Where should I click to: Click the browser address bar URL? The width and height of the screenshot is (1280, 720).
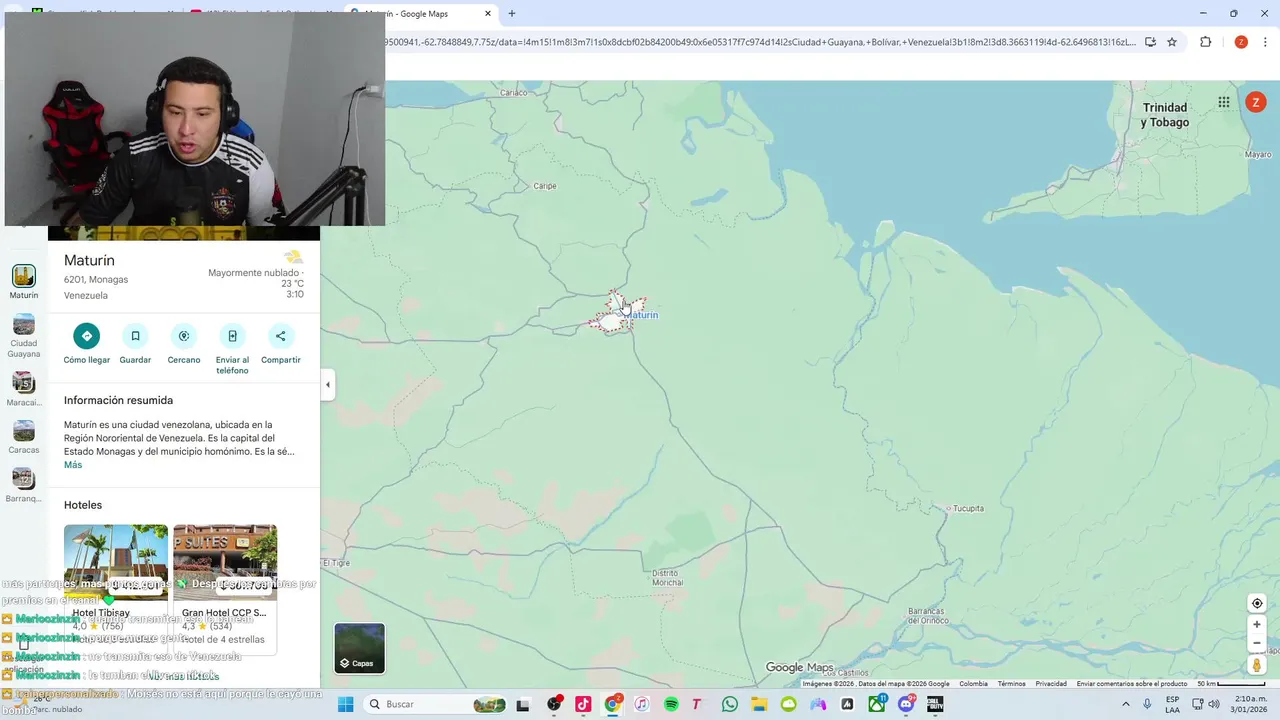tap(760, 42)
